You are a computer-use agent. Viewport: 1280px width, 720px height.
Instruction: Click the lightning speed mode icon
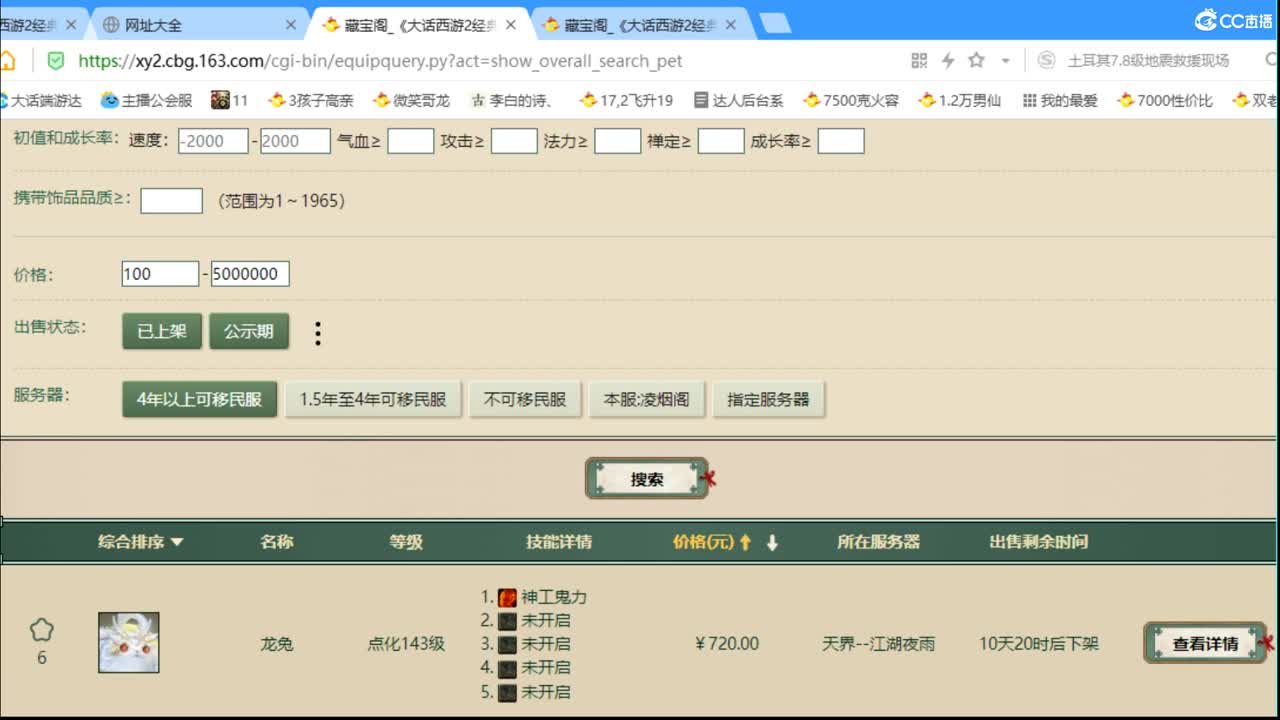tap(948, 61)
